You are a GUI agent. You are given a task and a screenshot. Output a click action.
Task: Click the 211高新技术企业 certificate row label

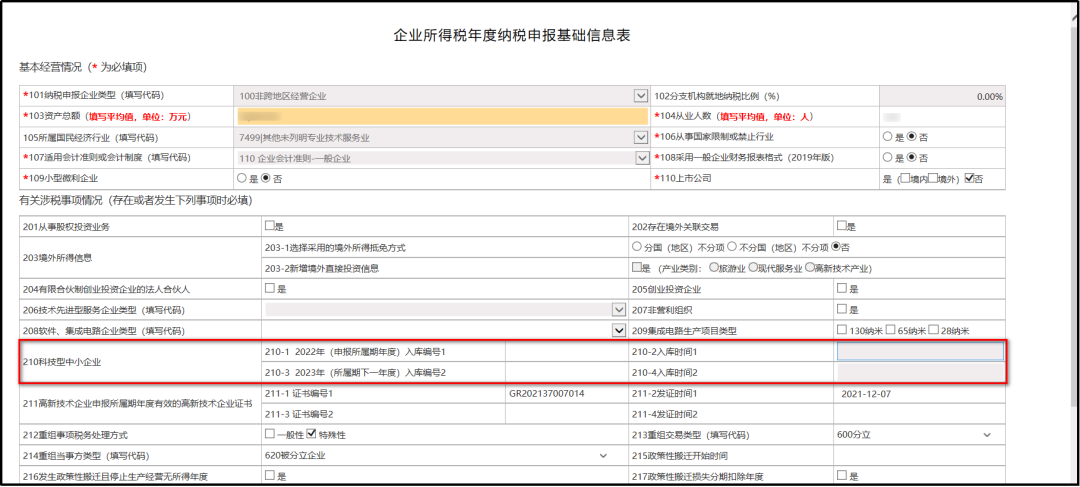140,404
